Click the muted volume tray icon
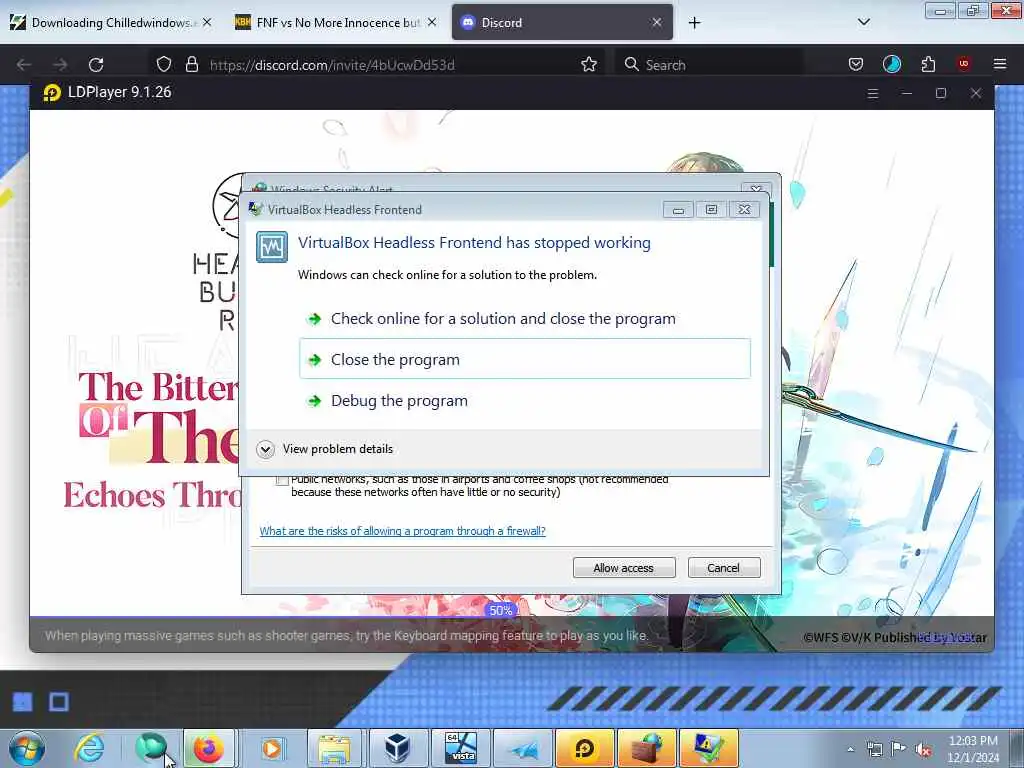 (x=923, y=750)
